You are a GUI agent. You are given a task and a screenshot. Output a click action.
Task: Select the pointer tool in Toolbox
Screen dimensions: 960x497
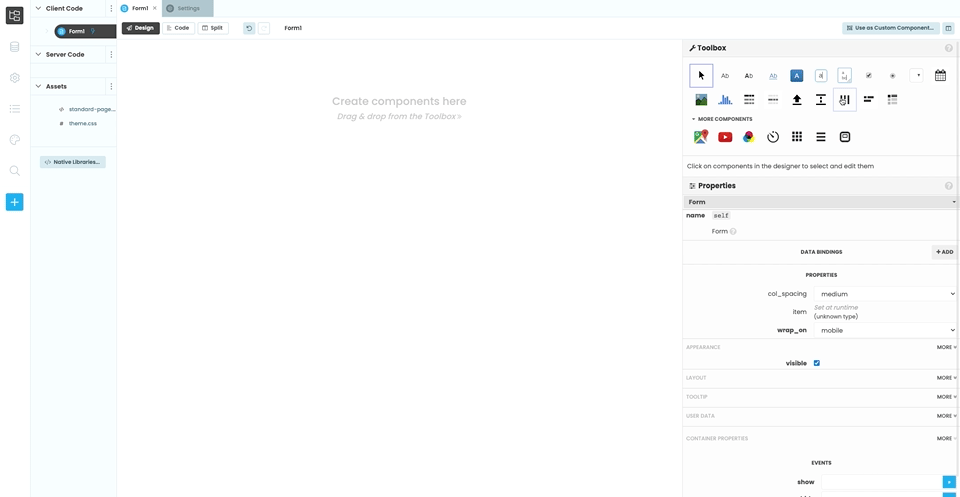701,76
